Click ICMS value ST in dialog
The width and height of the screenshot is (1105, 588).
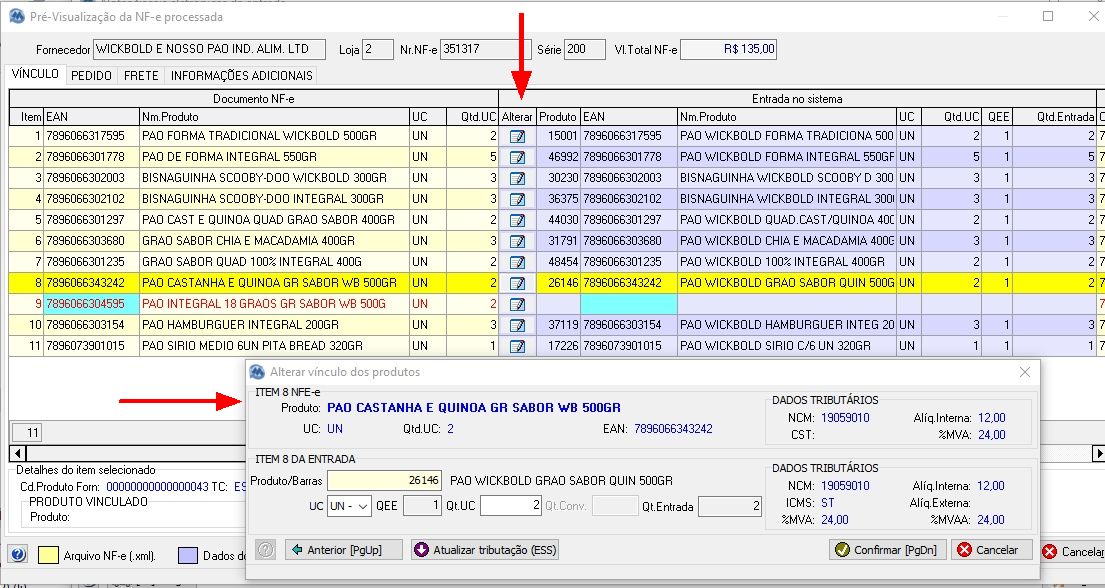coord(827,503)
